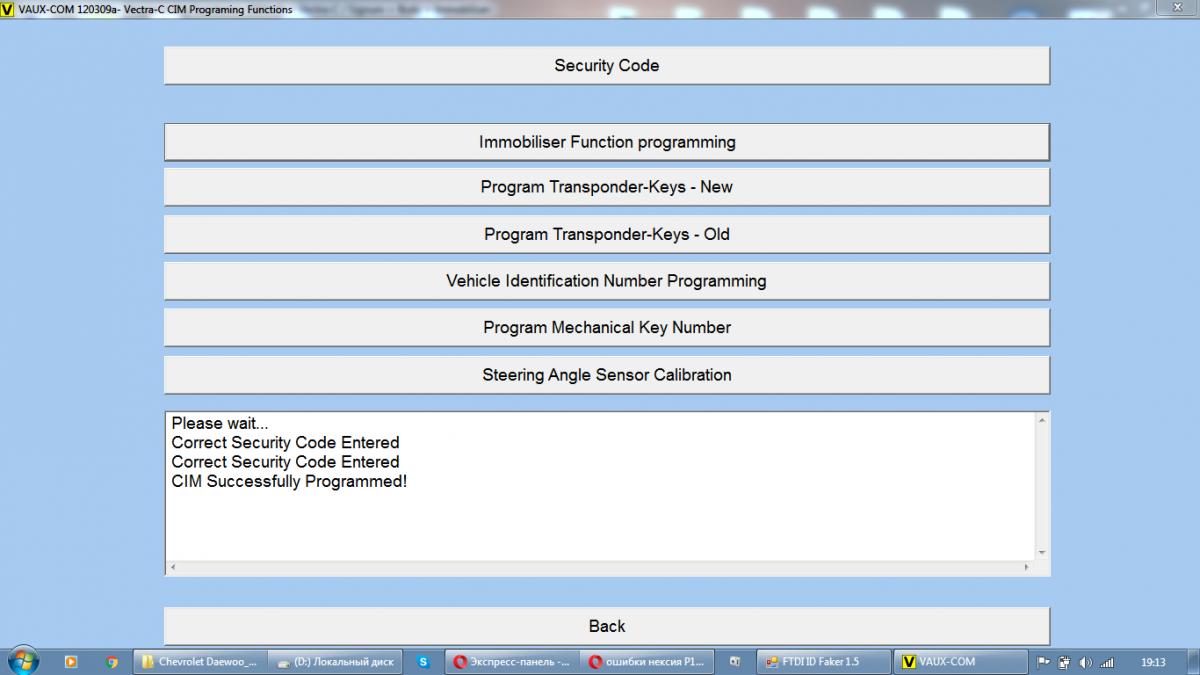Switch to Opera ошибки нексия window
This screenshot has height=675, width=1200.
(x=647, y=662)
